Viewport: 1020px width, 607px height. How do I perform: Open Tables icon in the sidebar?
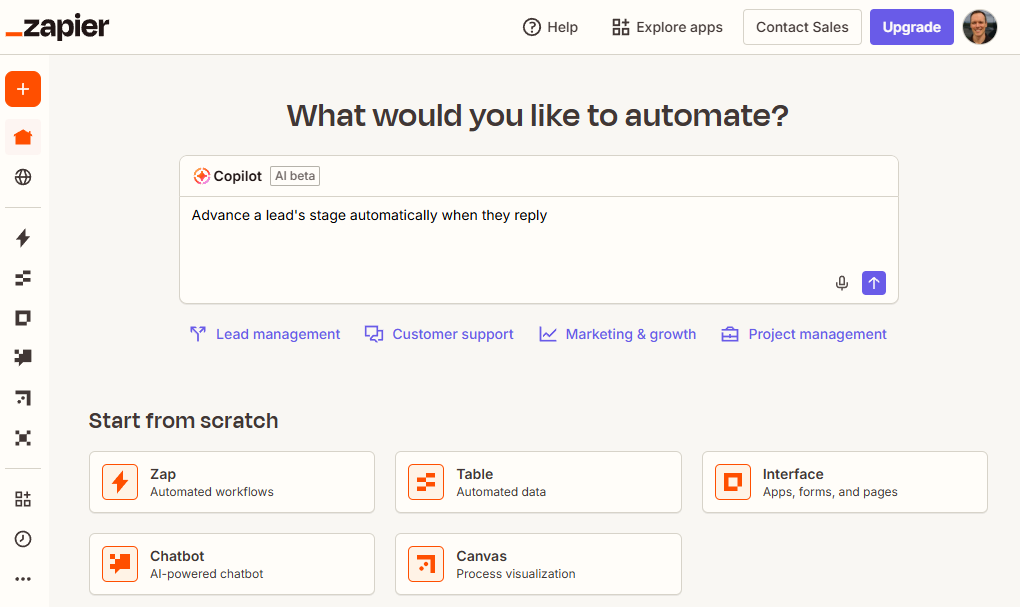click(x=23, y=278)
